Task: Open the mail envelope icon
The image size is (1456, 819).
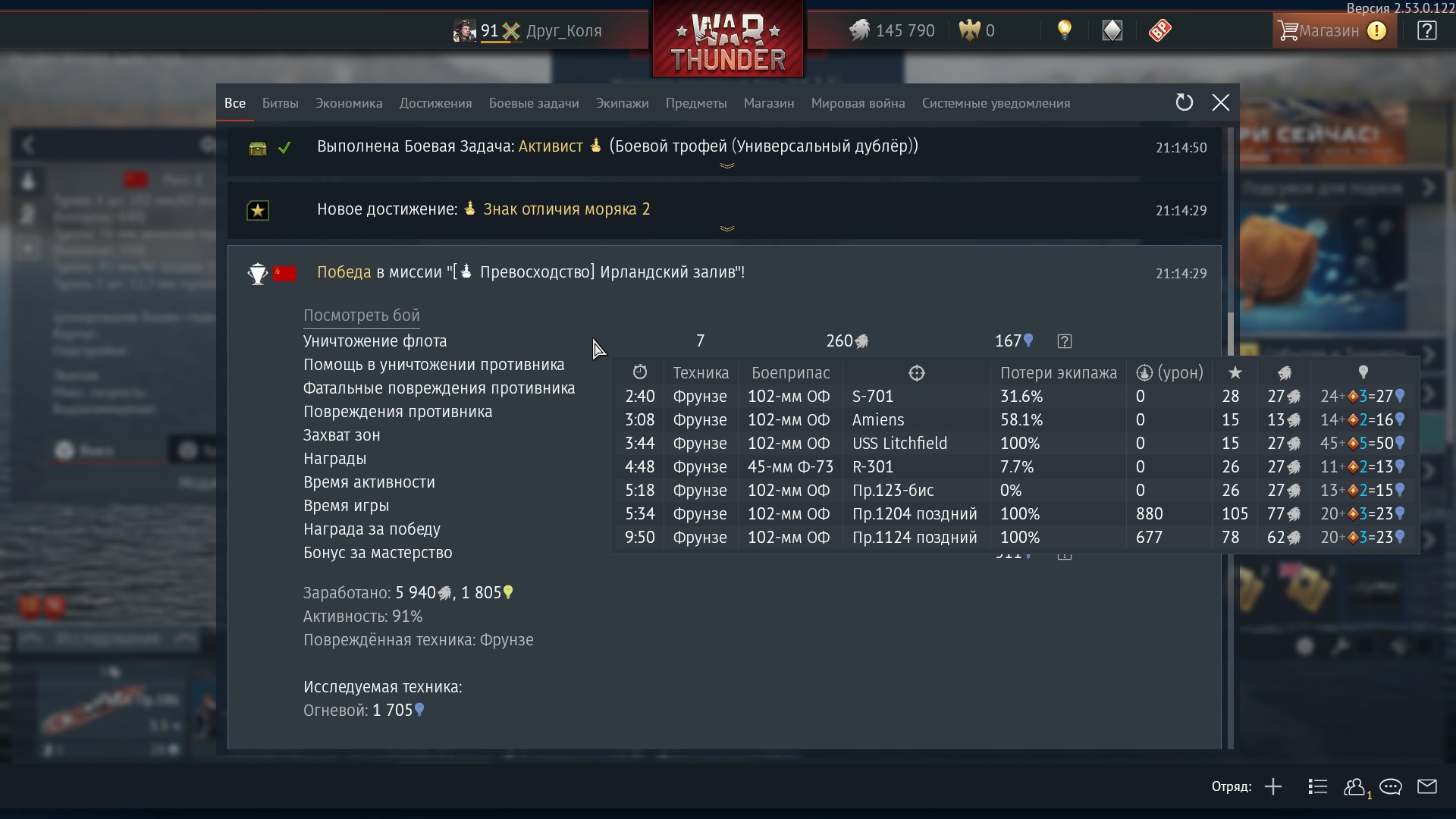Action: [x=1427, y=786]
